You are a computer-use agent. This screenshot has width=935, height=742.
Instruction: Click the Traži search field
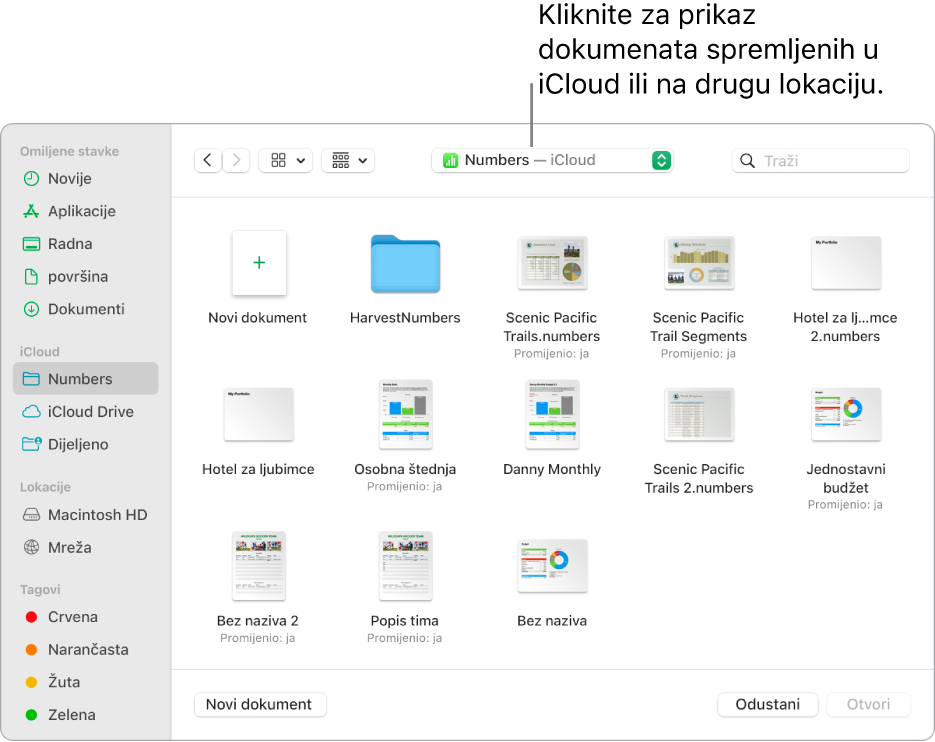[821, 160]
